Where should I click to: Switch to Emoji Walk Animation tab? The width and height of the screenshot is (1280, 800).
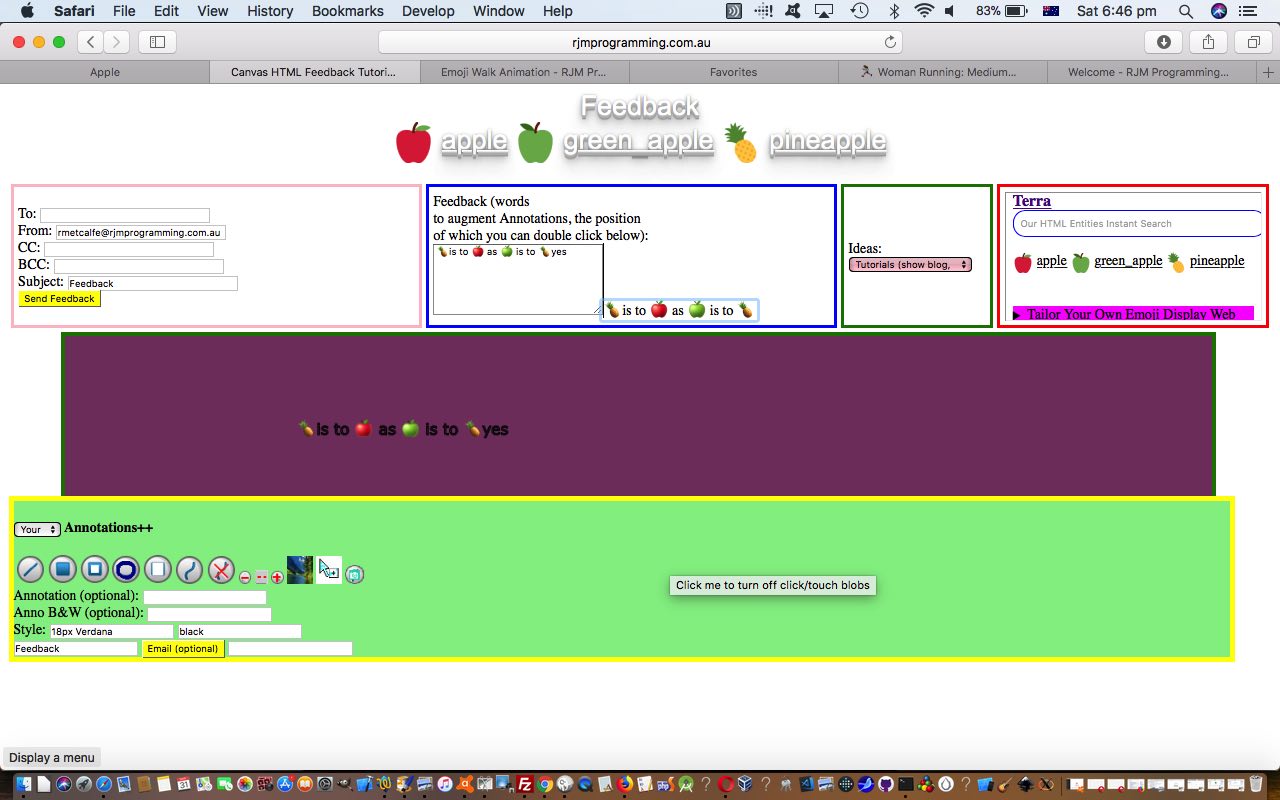point(525,72)
